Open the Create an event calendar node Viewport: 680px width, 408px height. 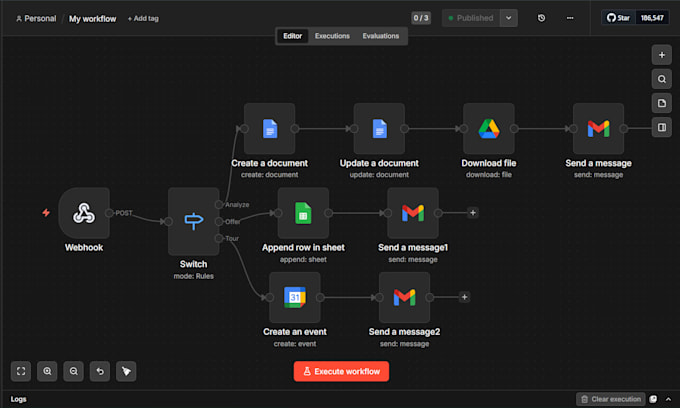coord(295,297)
